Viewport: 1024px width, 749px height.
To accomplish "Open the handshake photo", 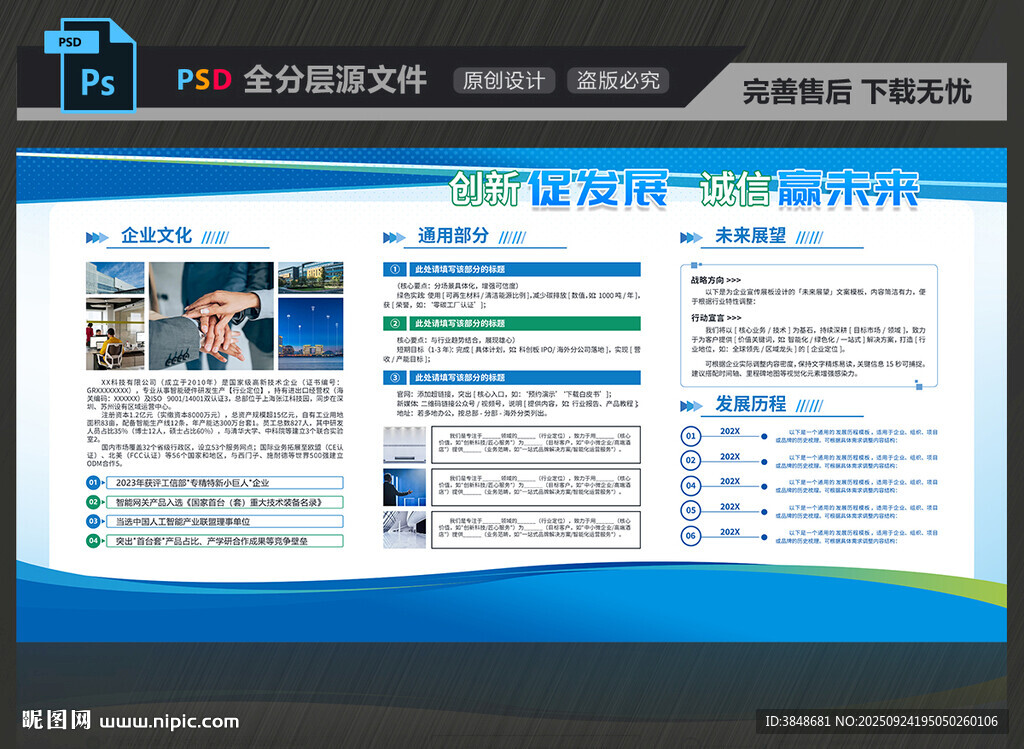I will point(212,316).
